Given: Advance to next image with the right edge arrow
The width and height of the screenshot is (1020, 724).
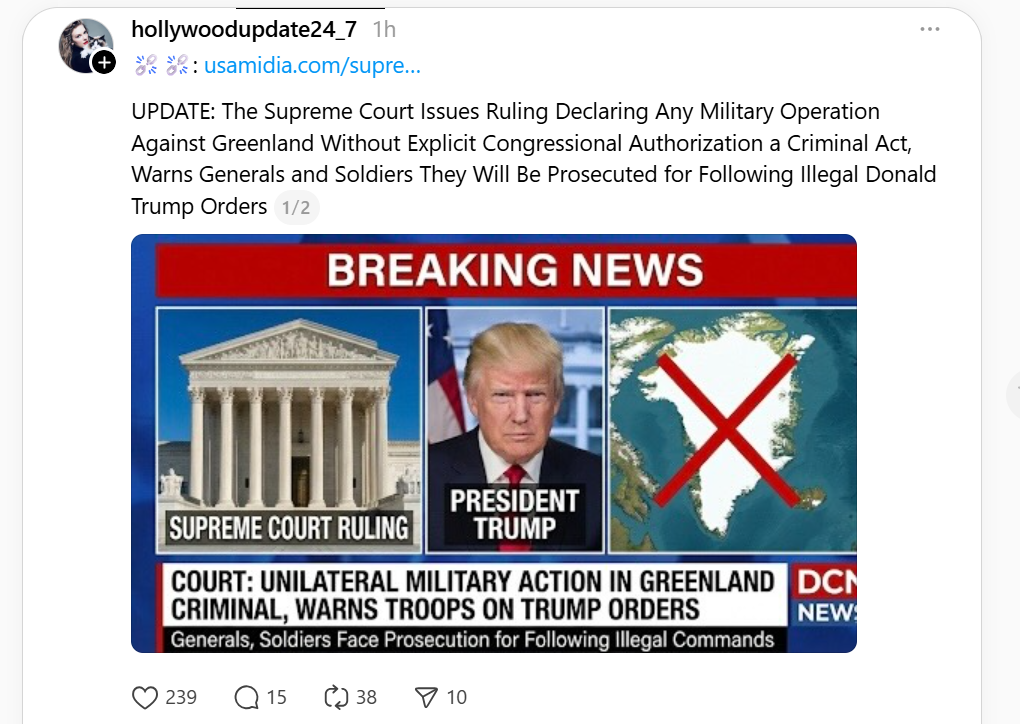Looking at the screenshot, I should point(1013,395).
